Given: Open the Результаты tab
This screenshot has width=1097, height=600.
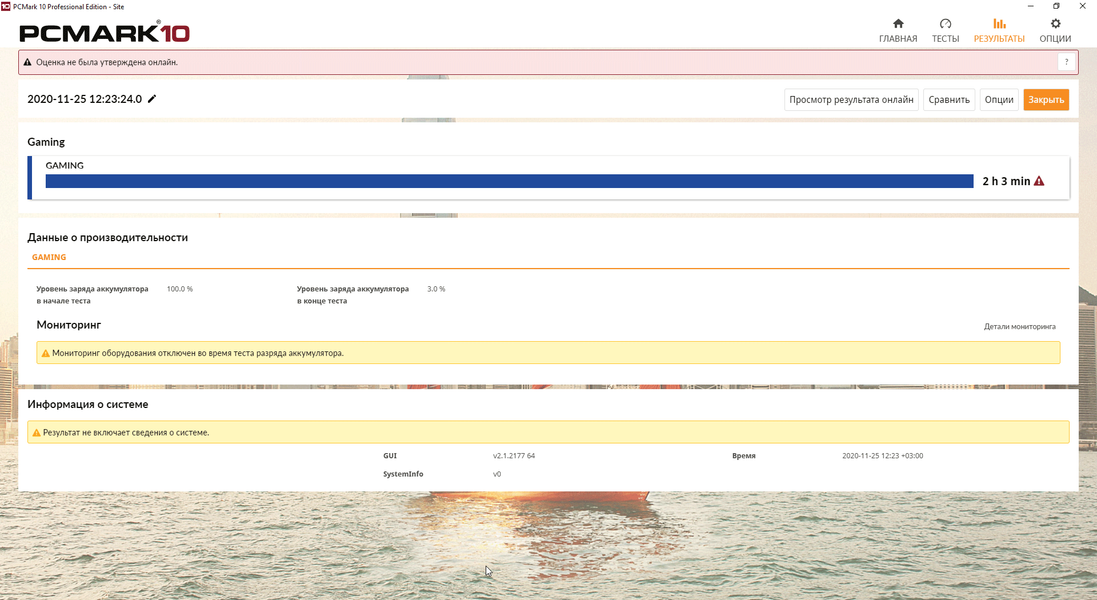Looking at the screenshot, I should tap(999, 31).
